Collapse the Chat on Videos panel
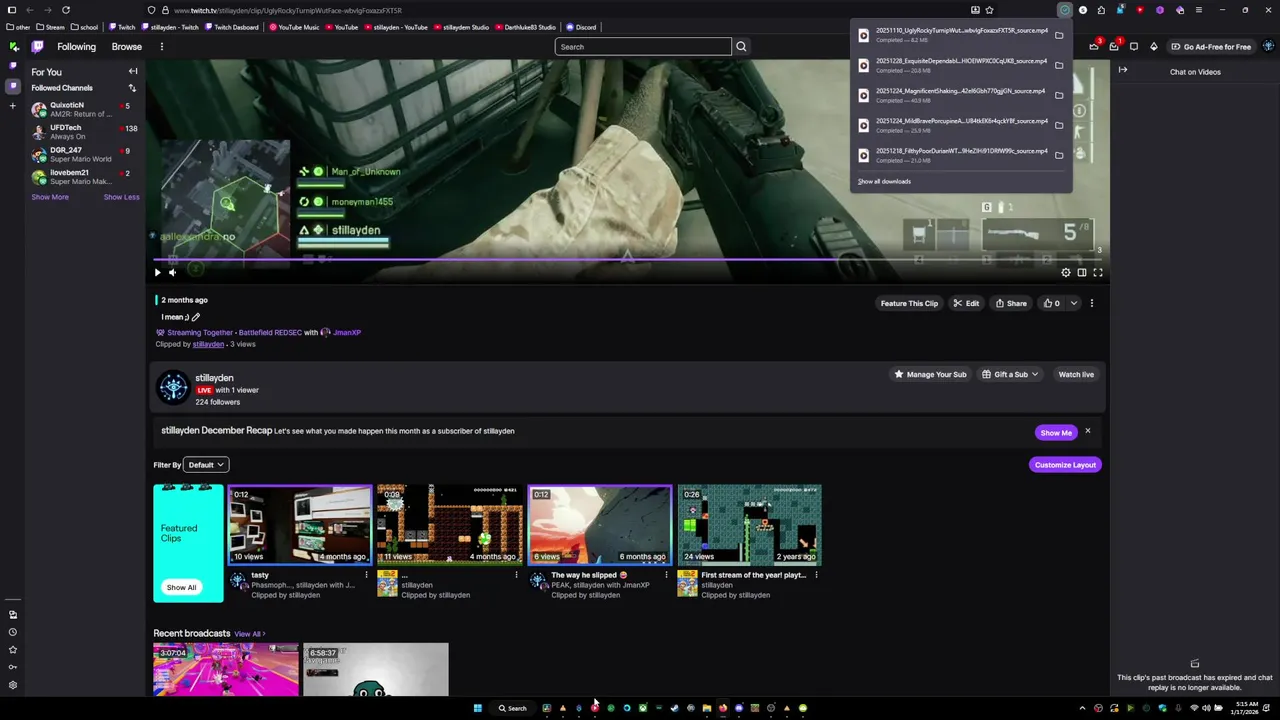Viewport: 1280px width, 720px height. [x=1123, y=70]
